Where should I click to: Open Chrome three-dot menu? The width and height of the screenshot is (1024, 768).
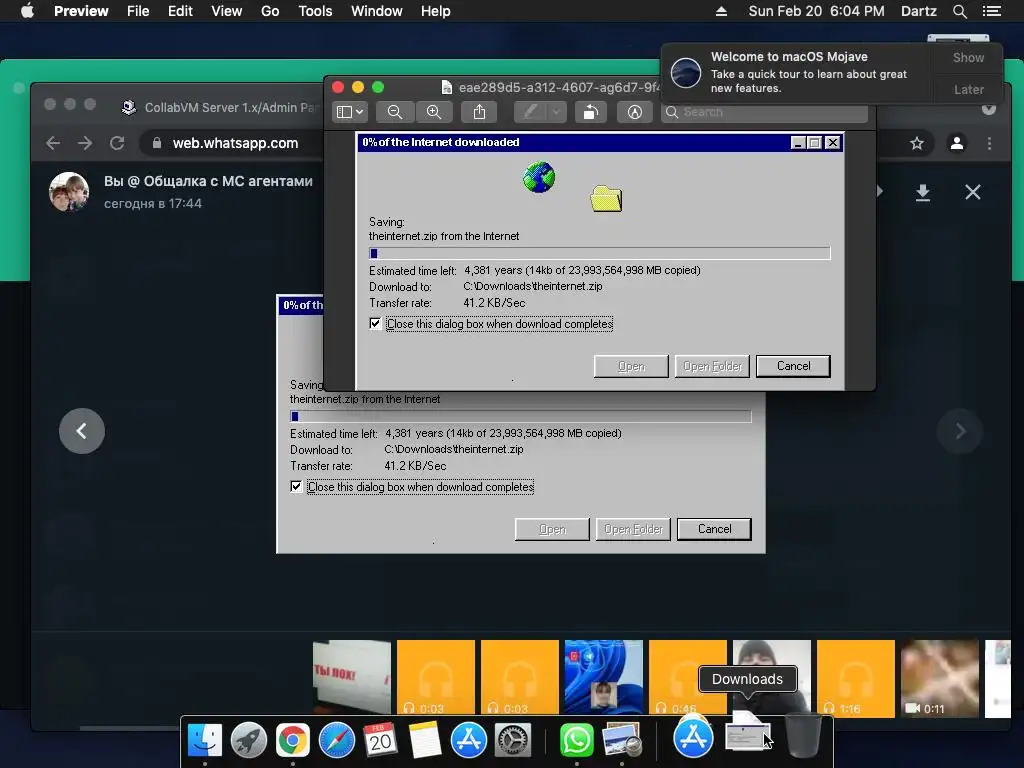pos(989,143)
